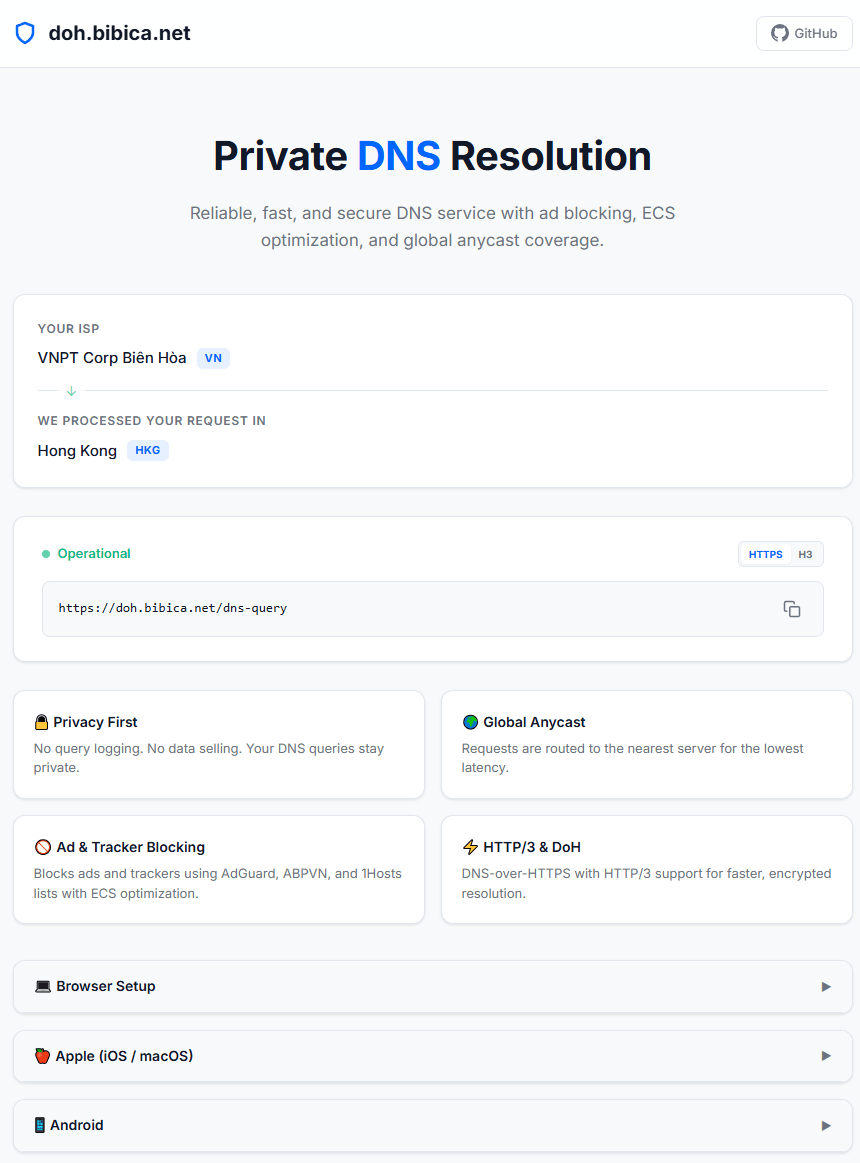Image resolution: width=860 pixels, height=1163 pixels.
Task: Click the laptop icon in Browser Setup
Action: tap(43, 986)
